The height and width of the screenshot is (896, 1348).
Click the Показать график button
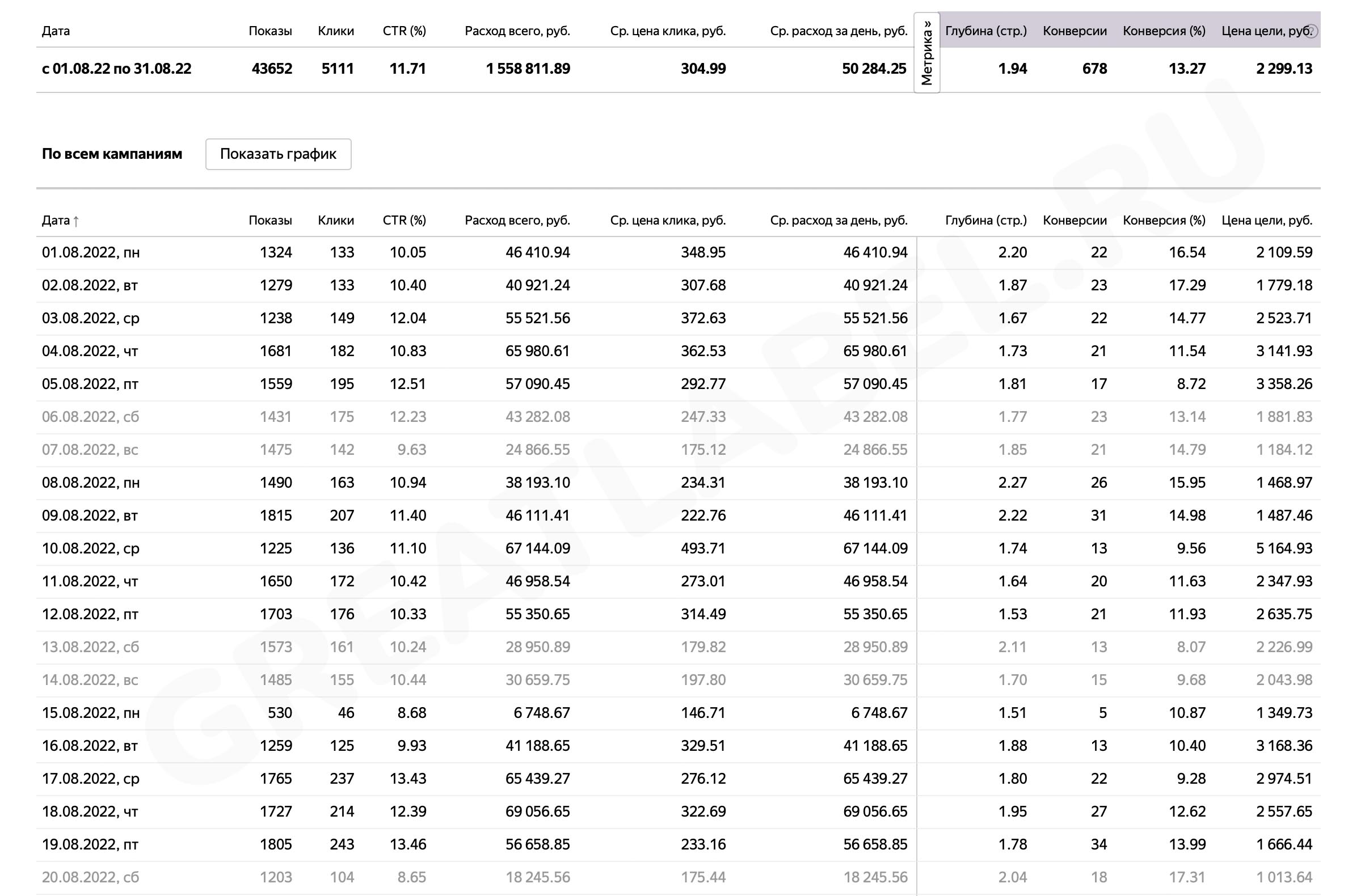point(279,154)
